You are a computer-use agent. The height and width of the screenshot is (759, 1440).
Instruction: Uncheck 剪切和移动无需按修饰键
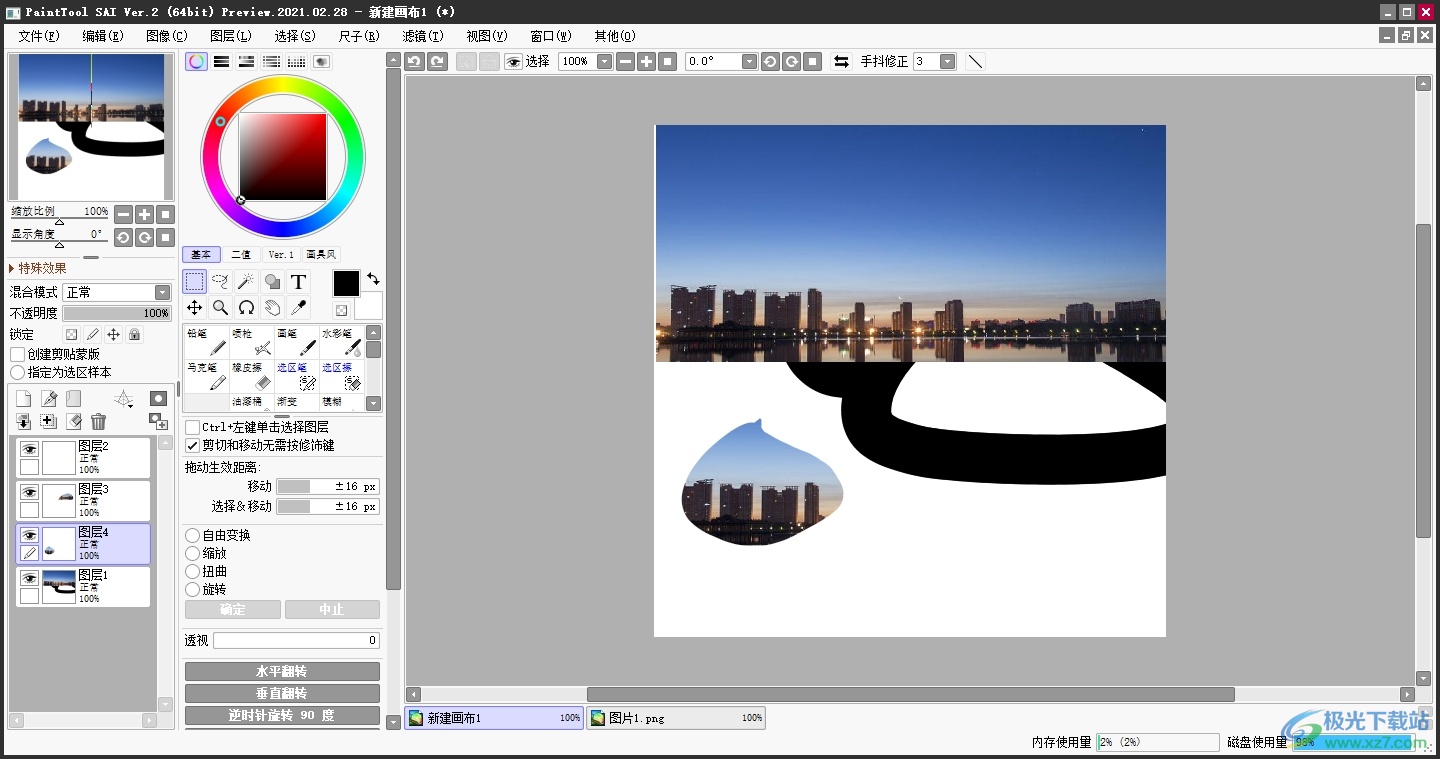(x=193, y=445)
